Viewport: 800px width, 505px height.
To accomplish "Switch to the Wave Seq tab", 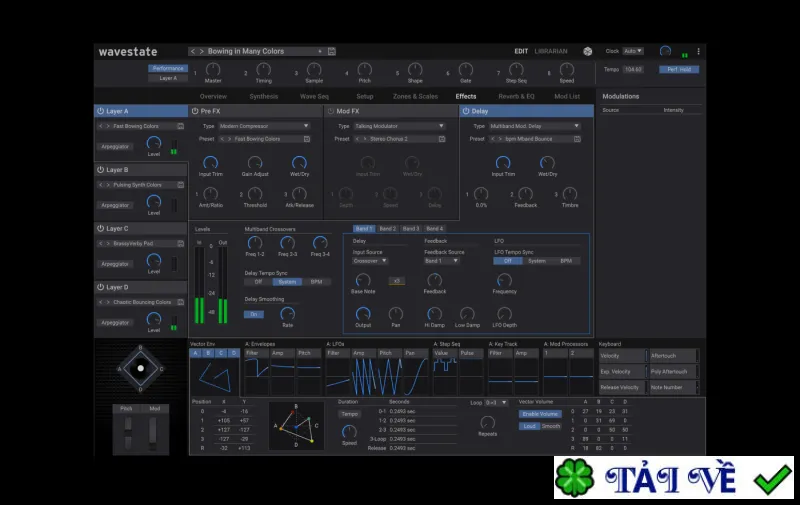I will (x=314, y=96).
